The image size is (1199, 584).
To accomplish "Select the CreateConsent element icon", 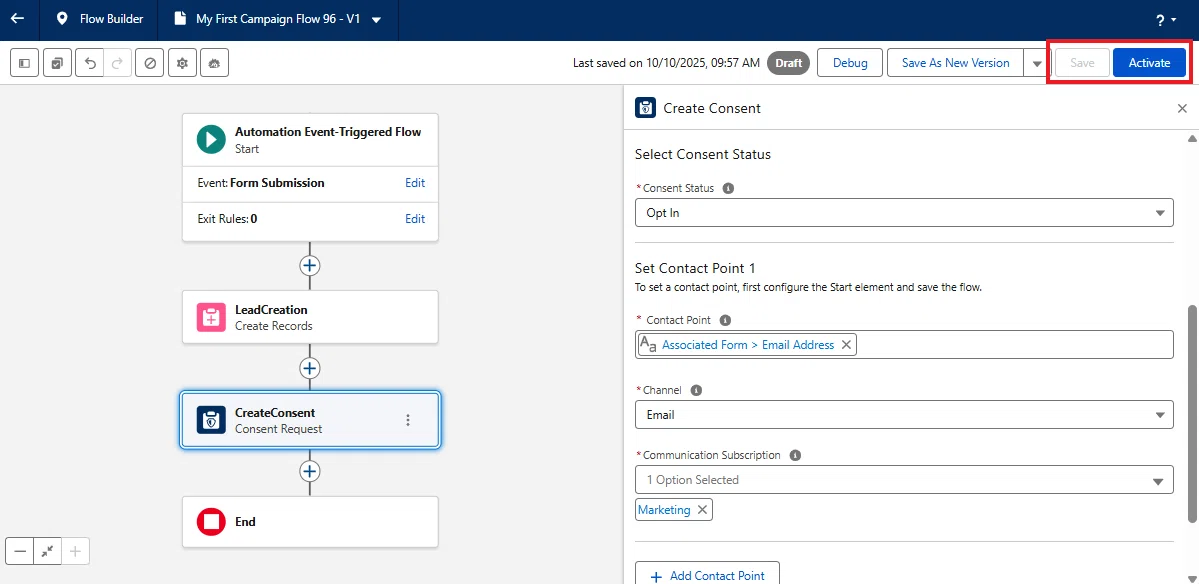I will point(210,420).
